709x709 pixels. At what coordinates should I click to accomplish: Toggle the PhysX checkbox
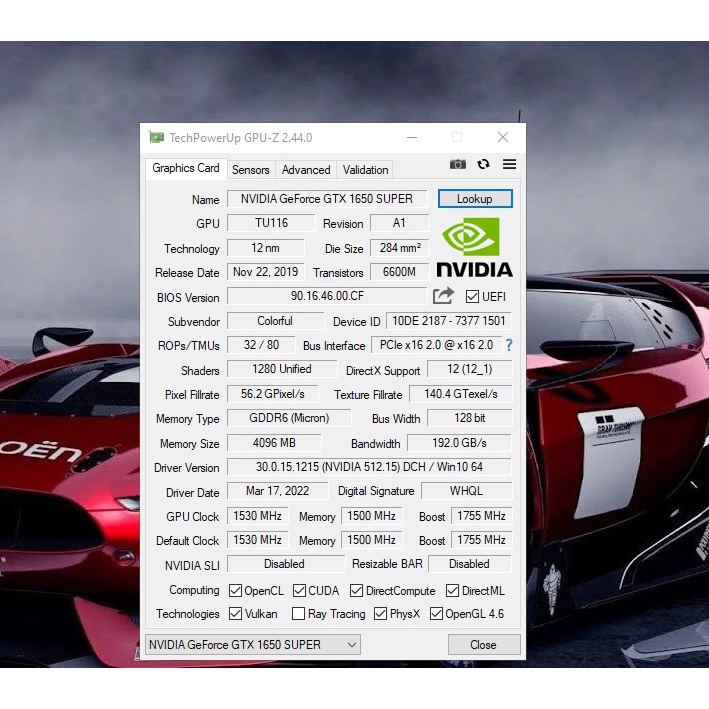pyautogui.click(x=380, y=614)
